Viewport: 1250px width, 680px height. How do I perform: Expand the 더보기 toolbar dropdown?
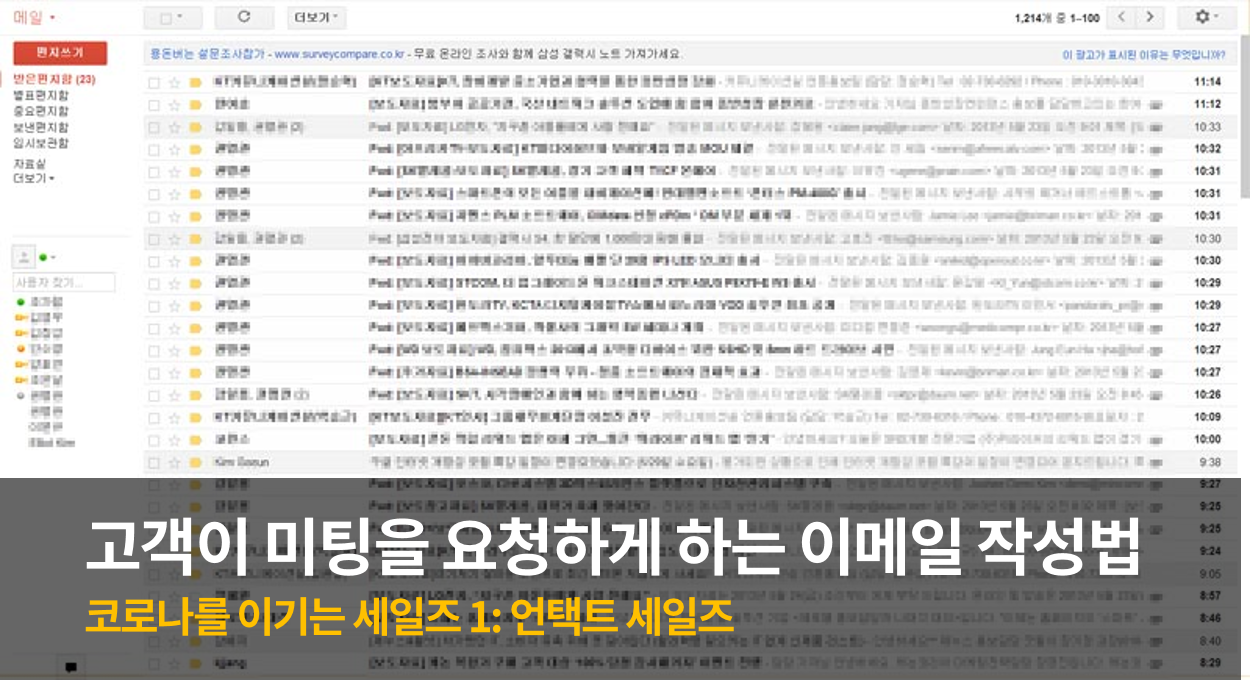pos(316,17)
